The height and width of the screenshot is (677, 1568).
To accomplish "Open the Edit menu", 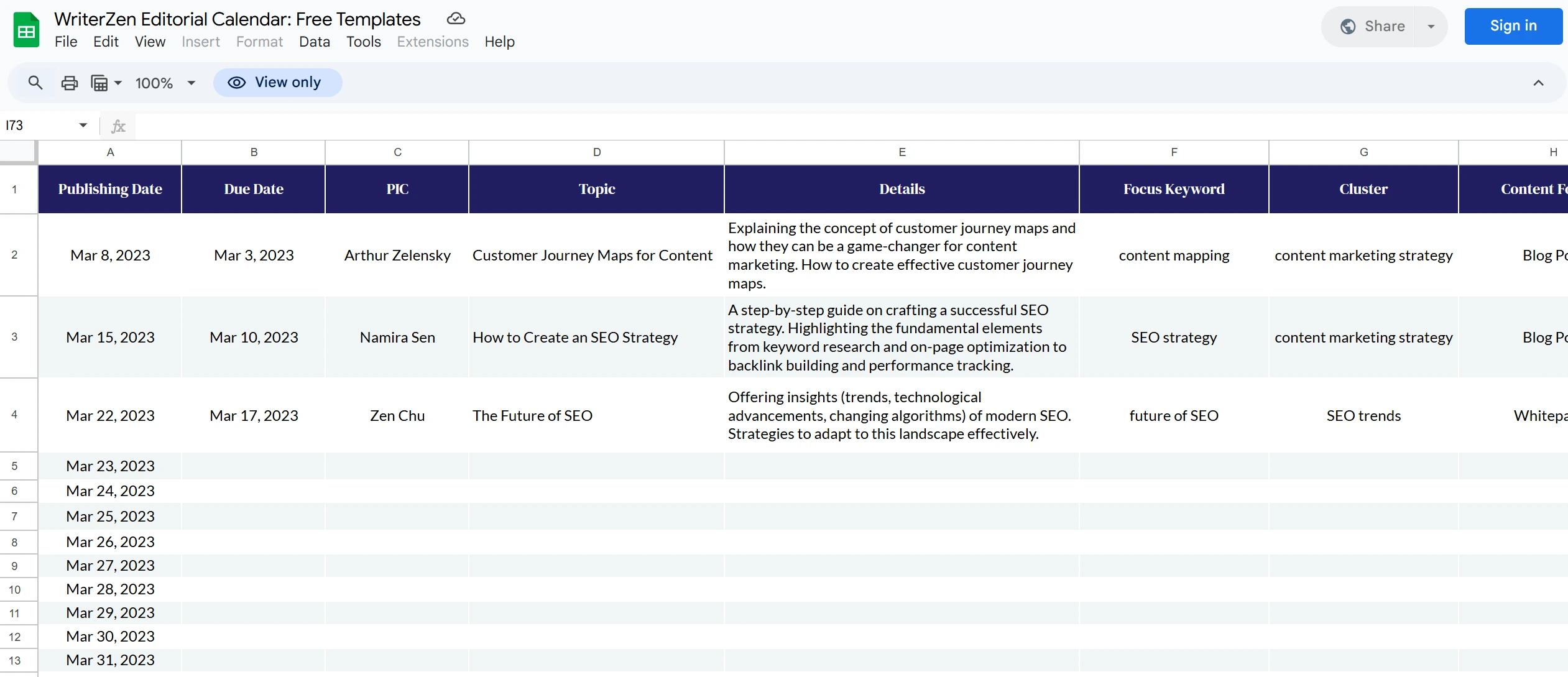I will coord(106,42).
